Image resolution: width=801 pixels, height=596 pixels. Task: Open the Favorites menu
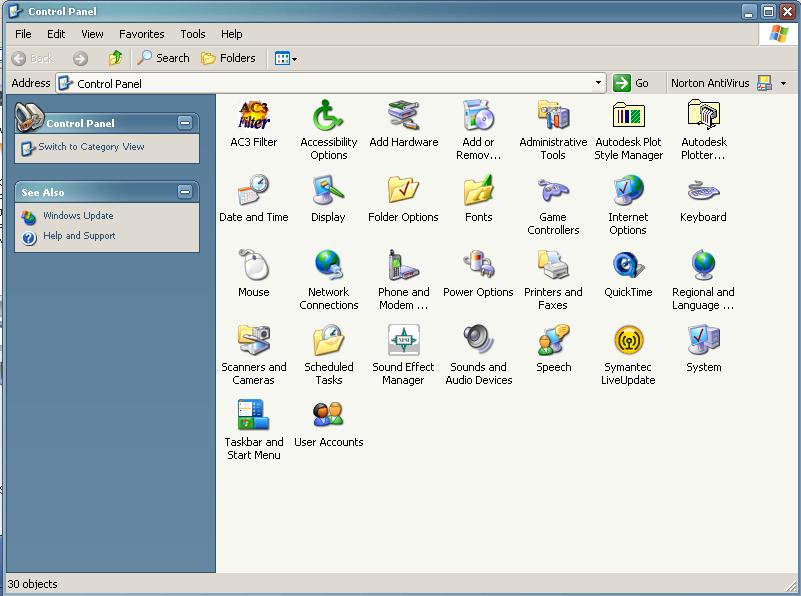[x=141, y=34]
